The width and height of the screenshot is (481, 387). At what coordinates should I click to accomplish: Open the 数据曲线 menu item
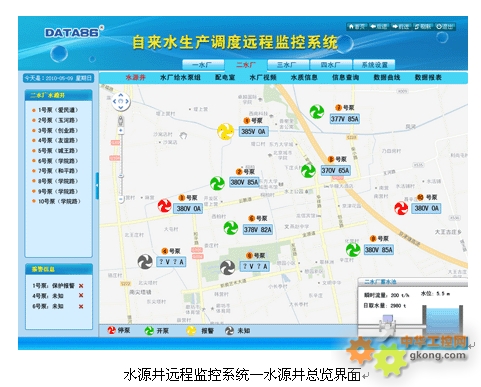point(386,78)
